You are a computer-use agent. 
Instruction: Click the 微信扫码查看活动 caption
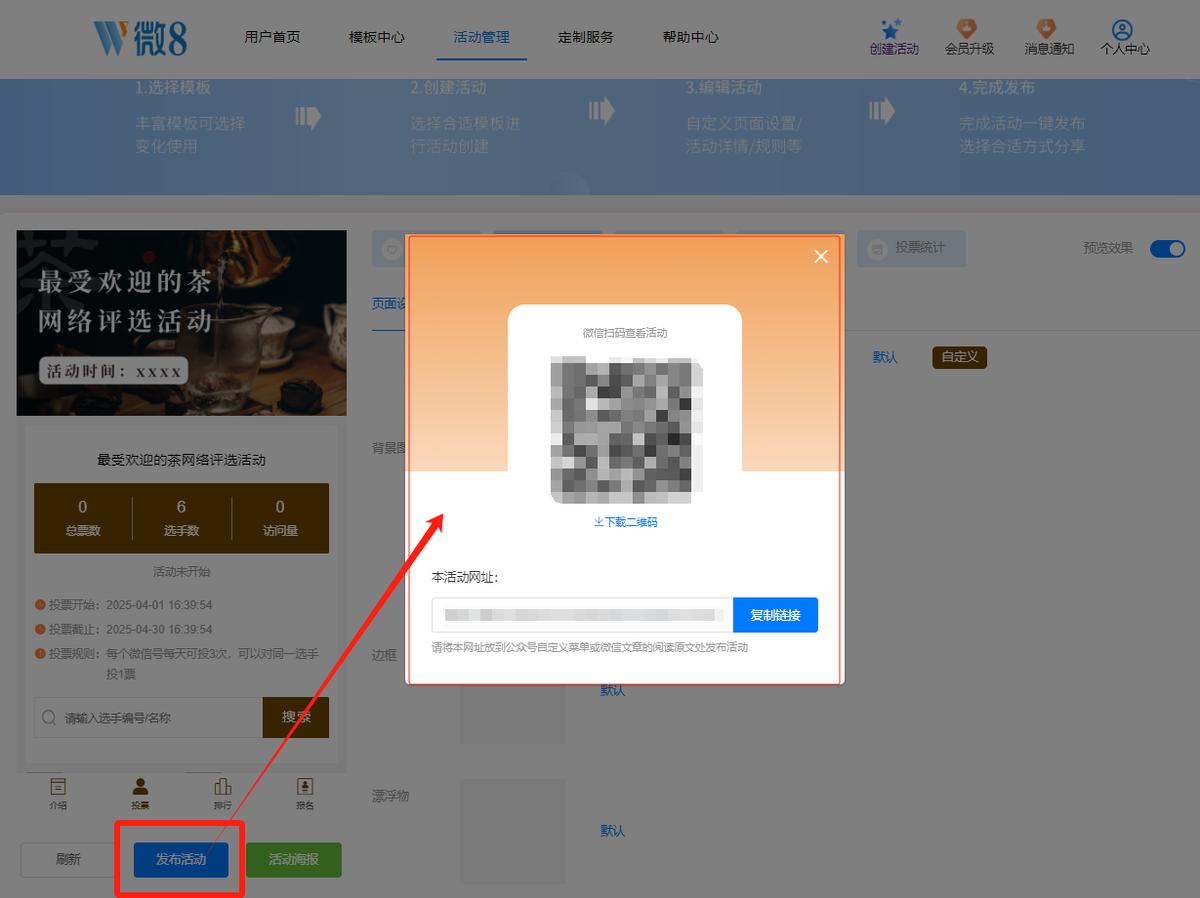click(625, 333)
